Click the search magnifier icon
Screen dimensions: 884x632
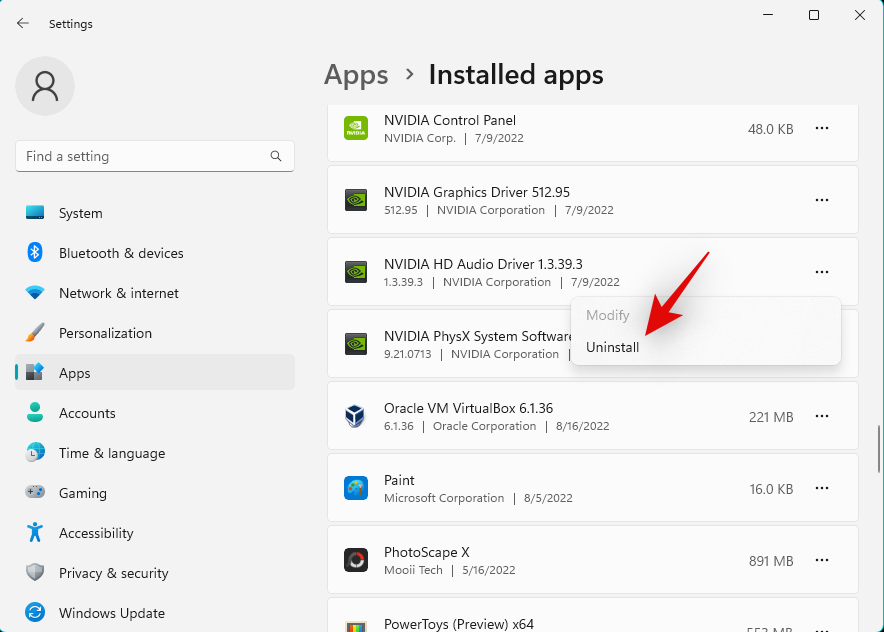point(276,156)
